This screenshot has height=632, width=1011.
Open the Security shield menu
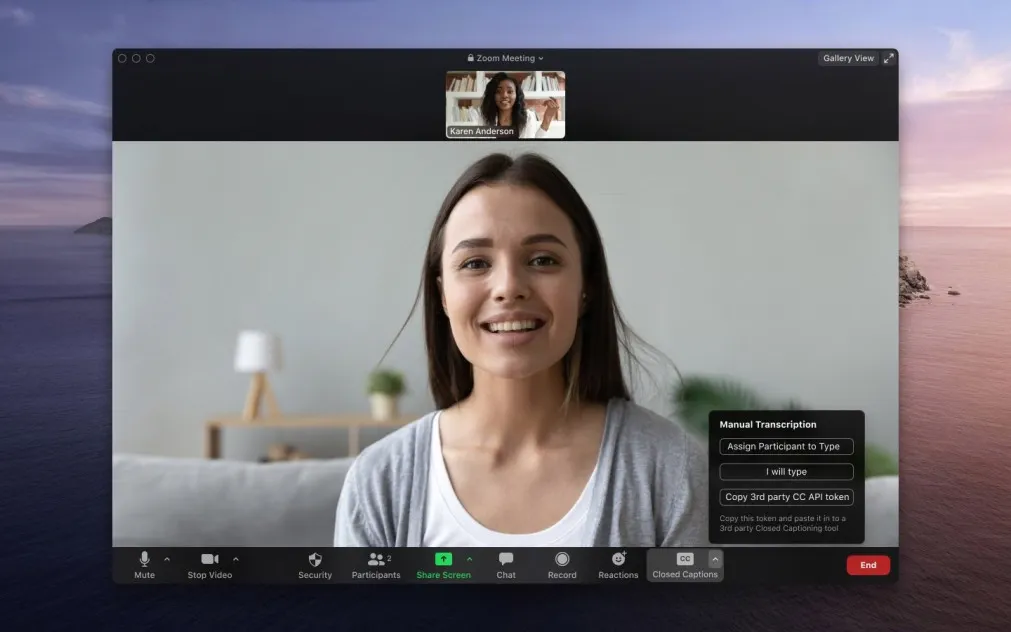(315, 565)
